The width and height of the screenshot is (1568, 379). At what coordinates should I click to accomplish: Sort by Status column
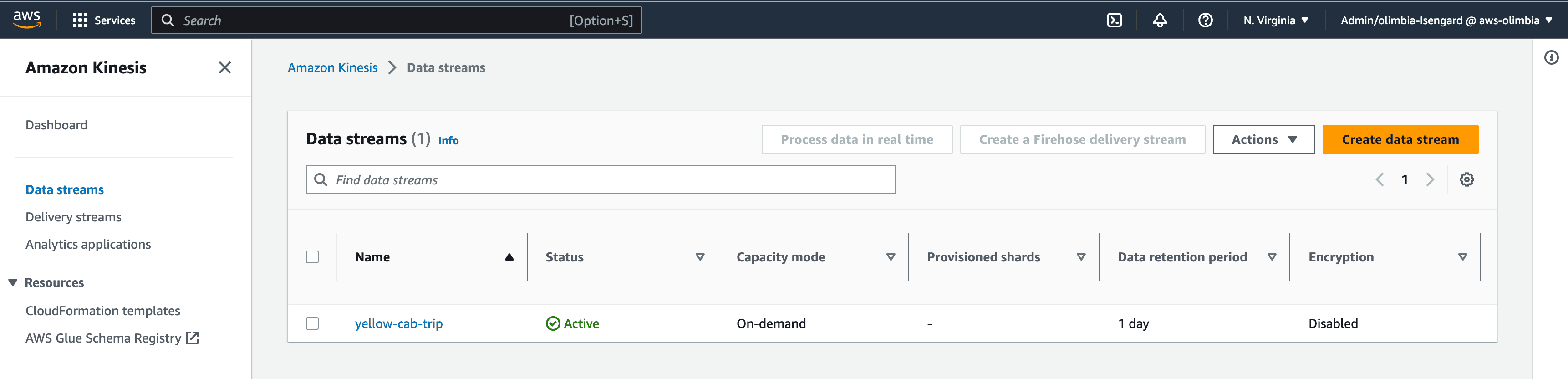[699, 257]
